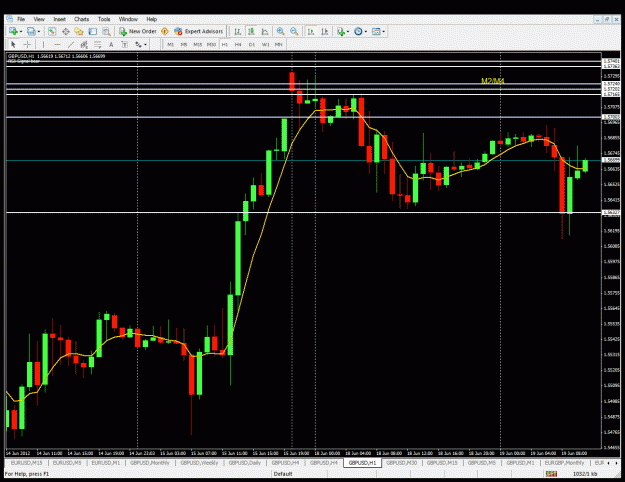The image size is (625, 482).
Task: Switch timeframe to M15
Action: 197,45
